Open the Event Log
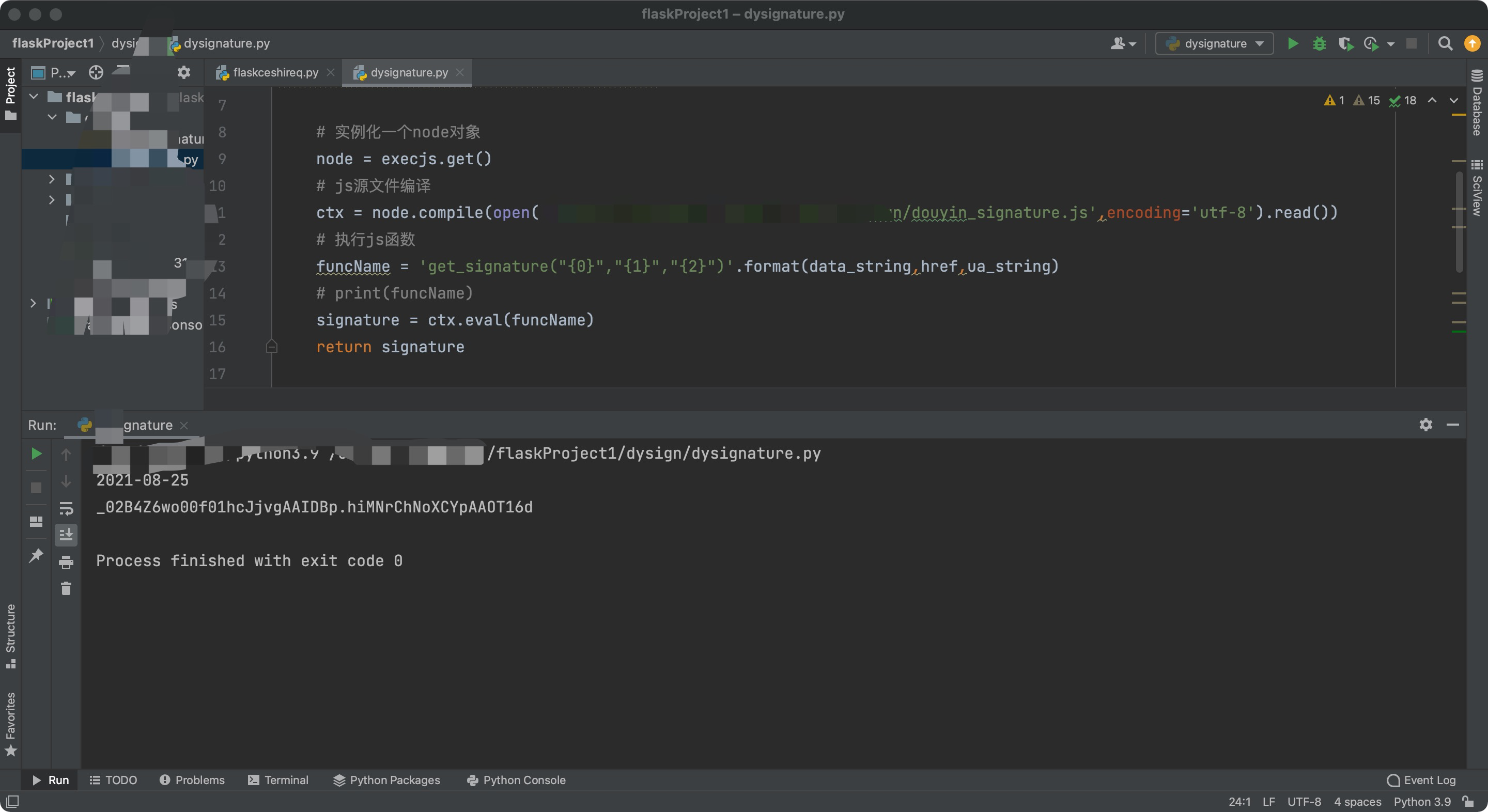The width and height of the screenshot is (1488, 812). pyautogui.click(x=1420, y=779)
